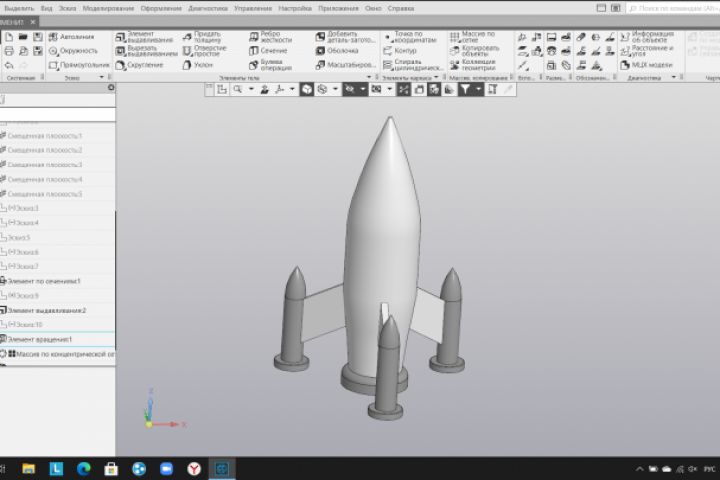This screenshot has width=720, height=480.
Task: Open МЦХ модели diagnostics
Action: [x=646, y=65]
